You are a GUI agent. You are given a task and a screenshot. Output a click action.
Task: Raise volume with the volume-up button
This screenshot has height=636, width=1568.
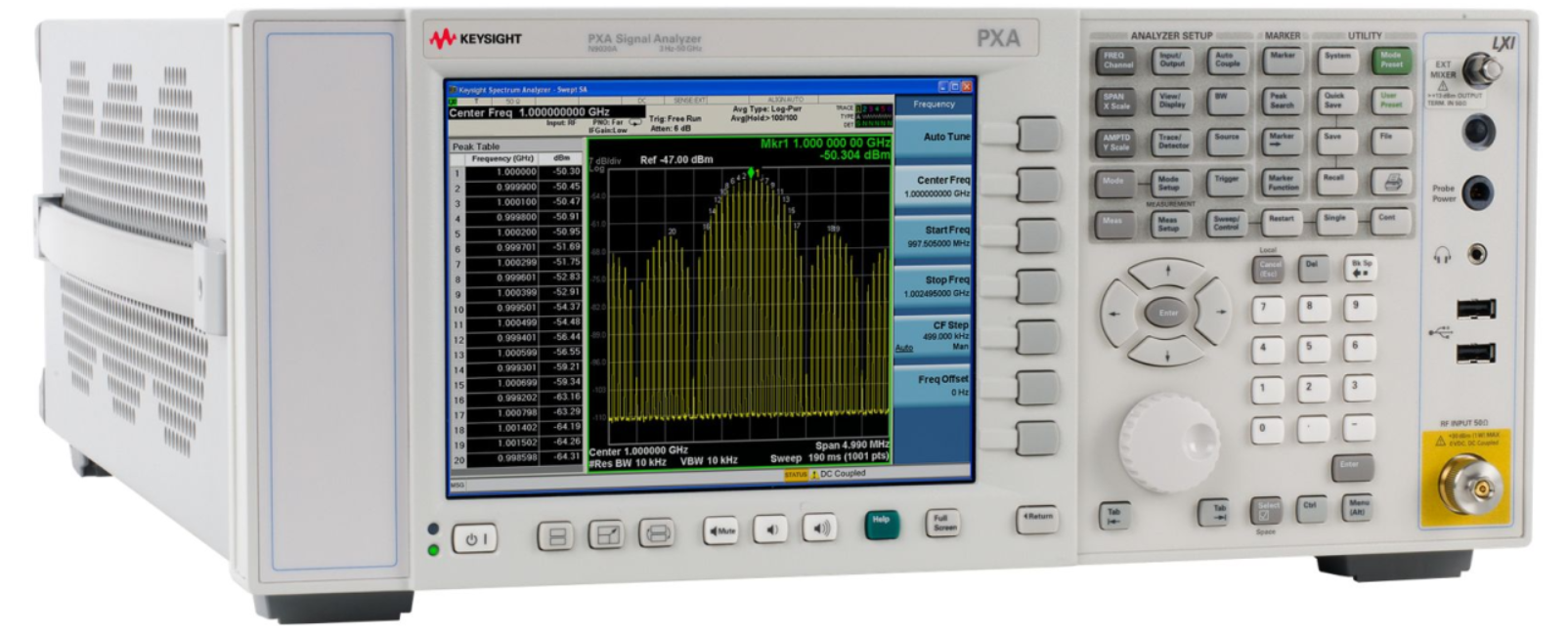click(820, 529)
